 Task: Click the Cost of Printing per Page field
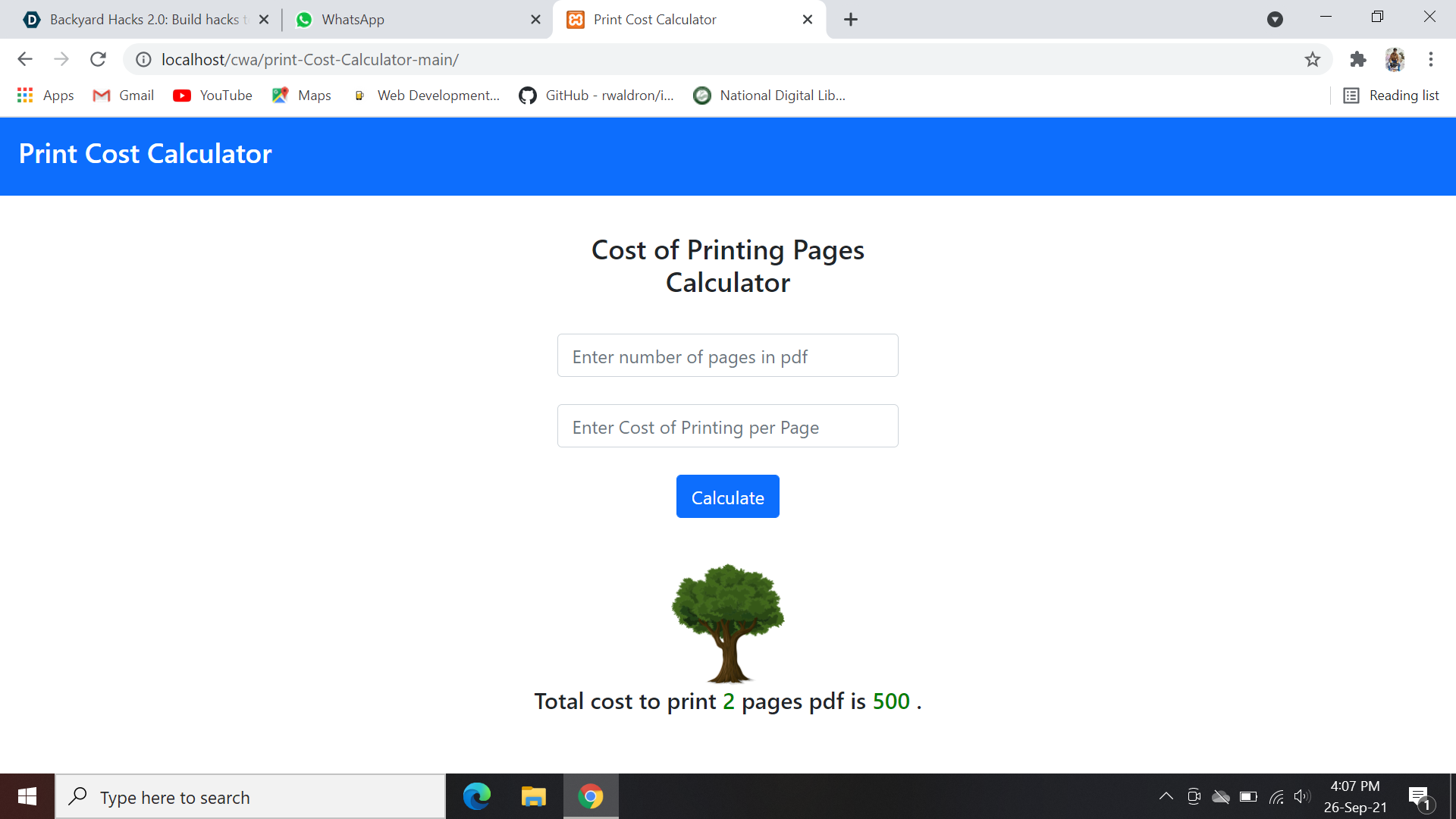tap(727, 426)
